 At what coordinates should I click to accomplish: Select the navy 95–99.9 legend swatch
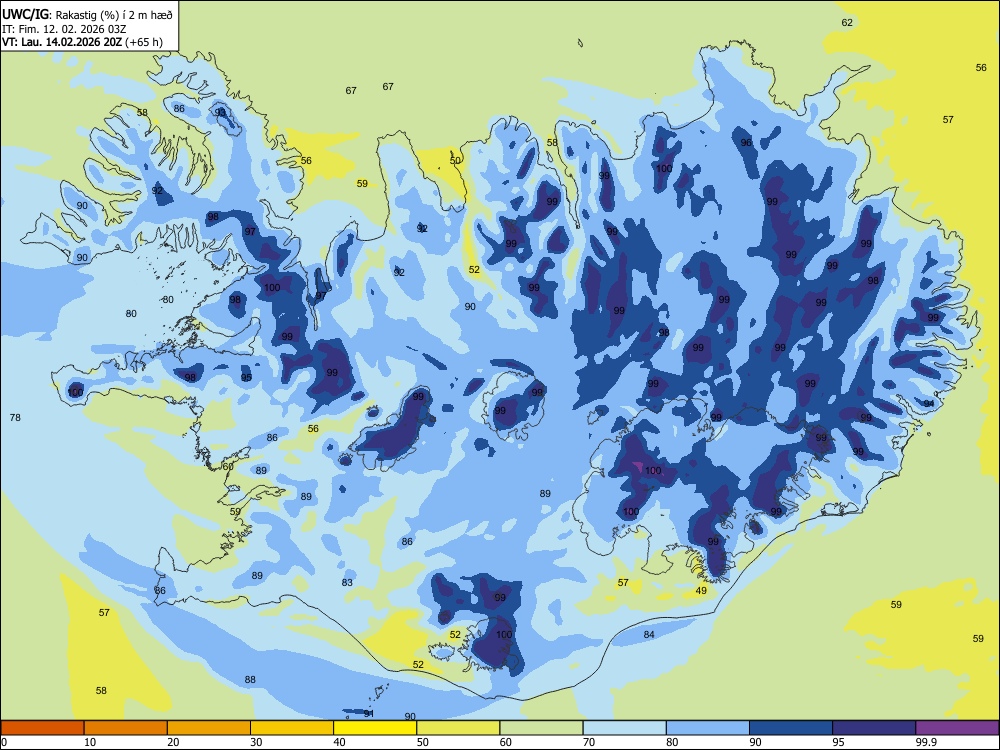coord(874,728)
